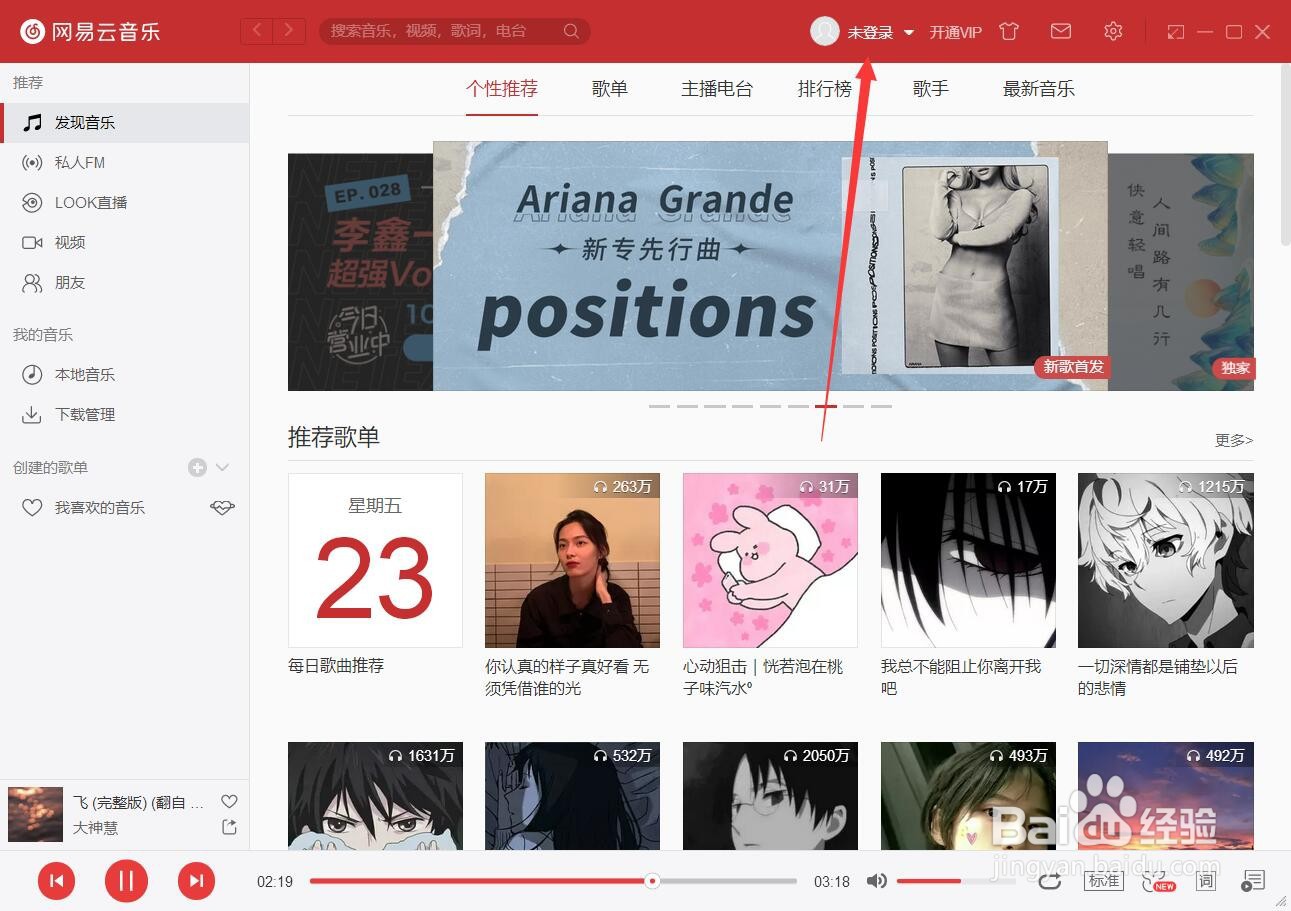Skip to the previous track
Viewport: 1291px width, 911px height.
57,881
